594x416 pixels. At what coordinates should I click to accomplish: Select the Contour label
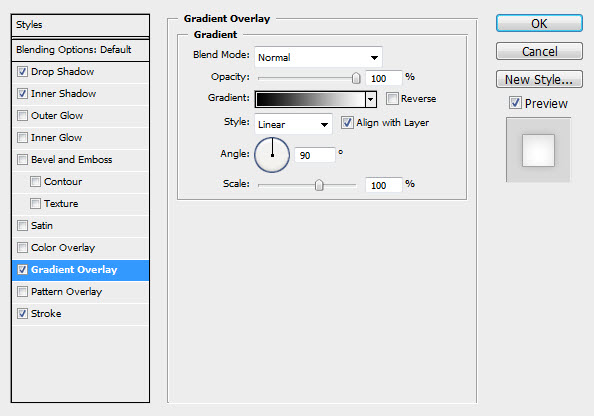63,181
